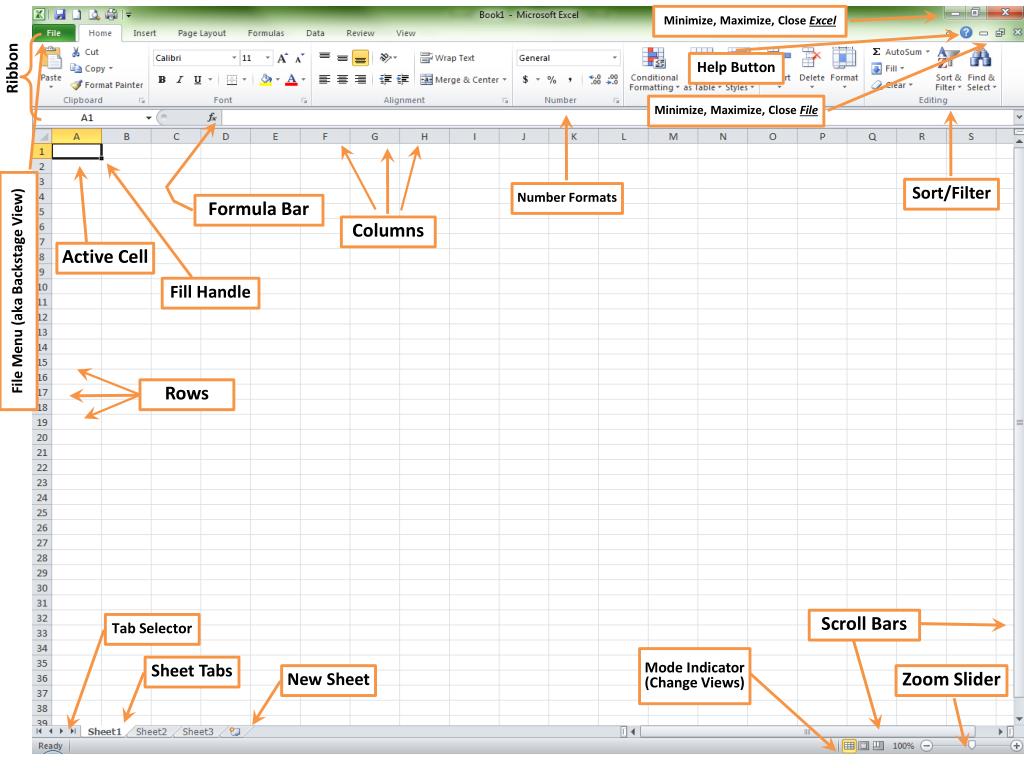Click the Insert Worksheet icon after Sheet3
Screen dimensions: 1024x768
click(234, 731)
